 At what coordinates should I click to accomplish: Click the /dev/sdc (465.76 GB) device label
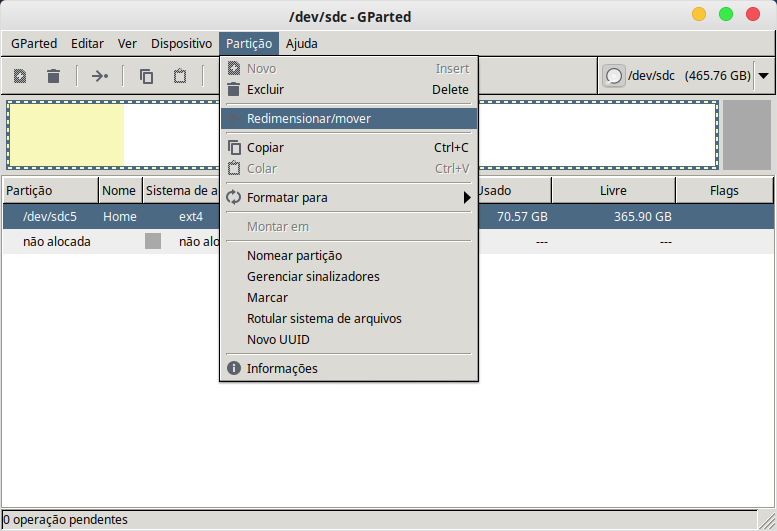pyautogui.click(x=689, y=76)
